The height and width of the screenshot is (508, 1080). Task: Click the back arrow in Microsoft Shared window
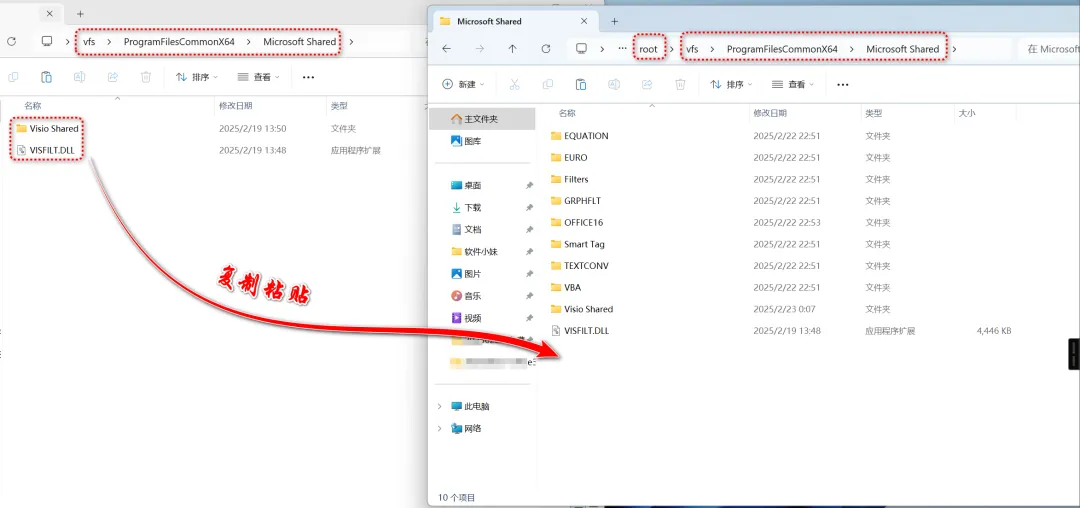[x=446, y=49]
